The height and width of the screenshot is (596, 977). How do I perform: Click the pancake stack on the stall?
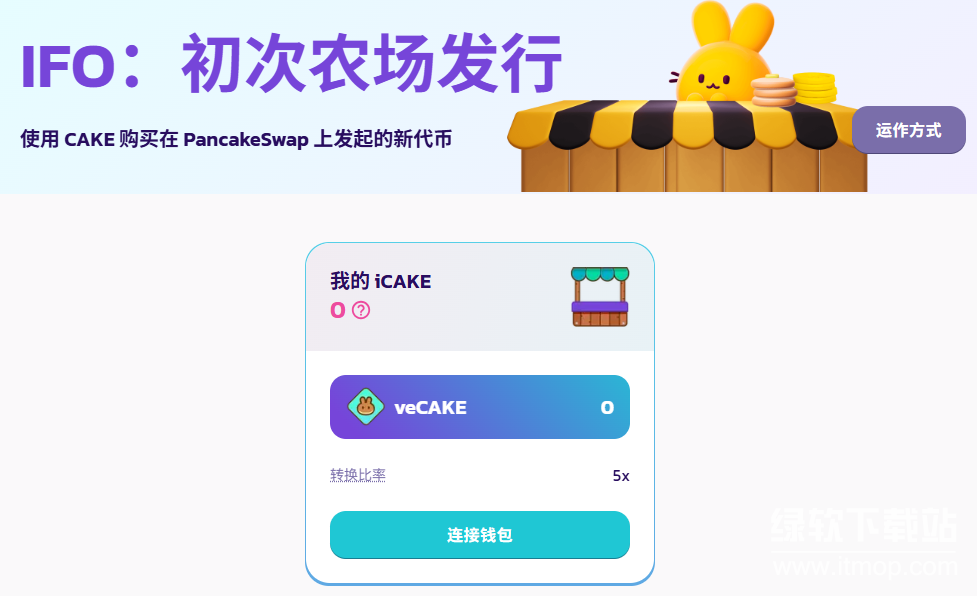(x=773, y=91)
